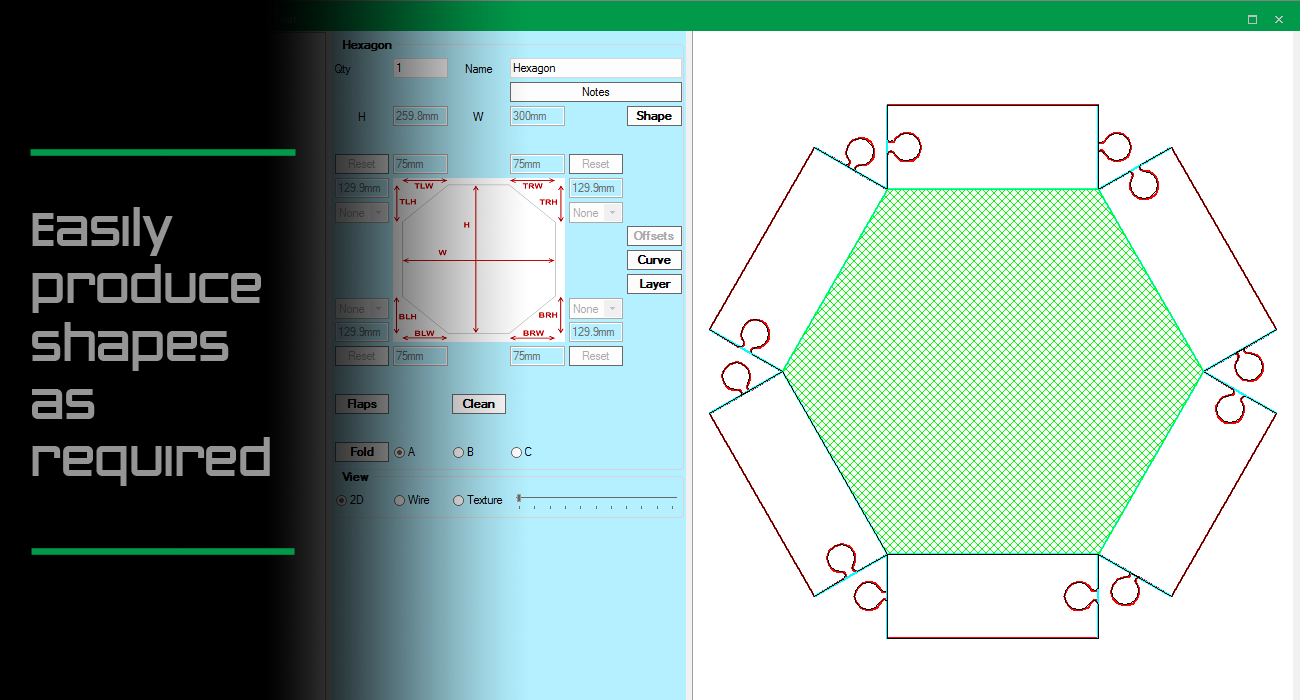Open the bottom-right None dropdown

[x=595, y=308]
